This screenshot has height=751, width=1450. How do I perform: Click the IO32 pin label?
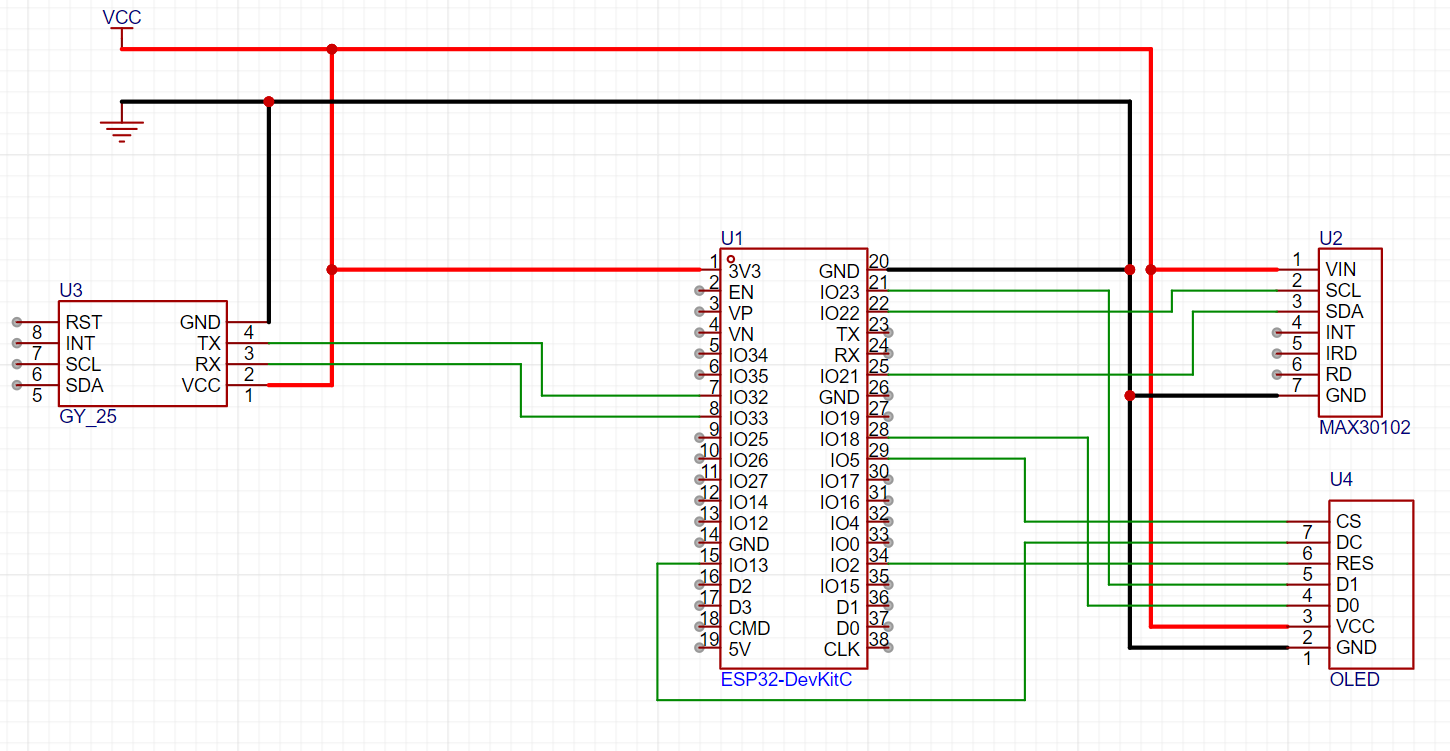[748, 397]
